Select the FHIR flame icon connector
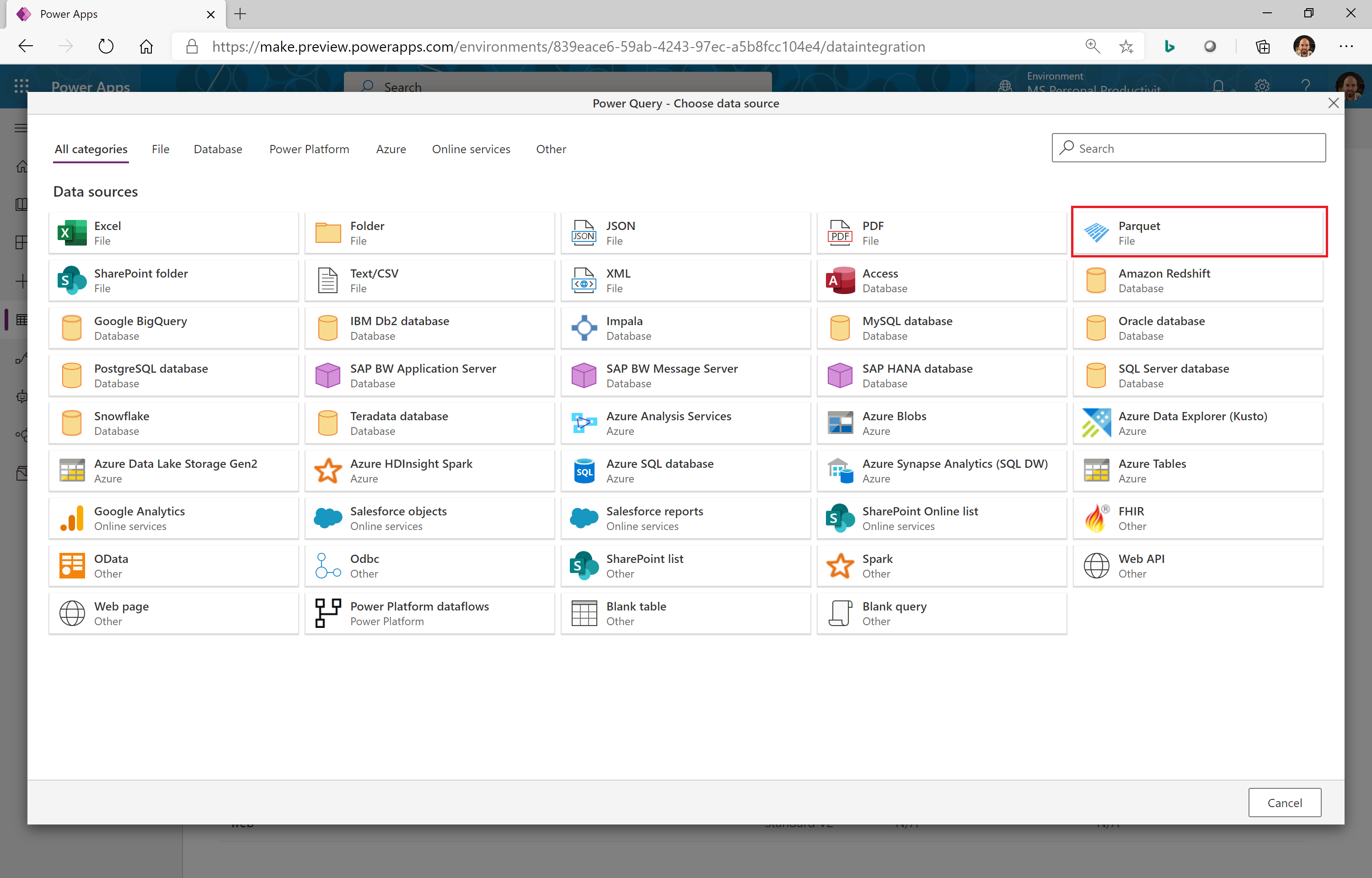This screenshot has width=1372, height=878. 1096,518
